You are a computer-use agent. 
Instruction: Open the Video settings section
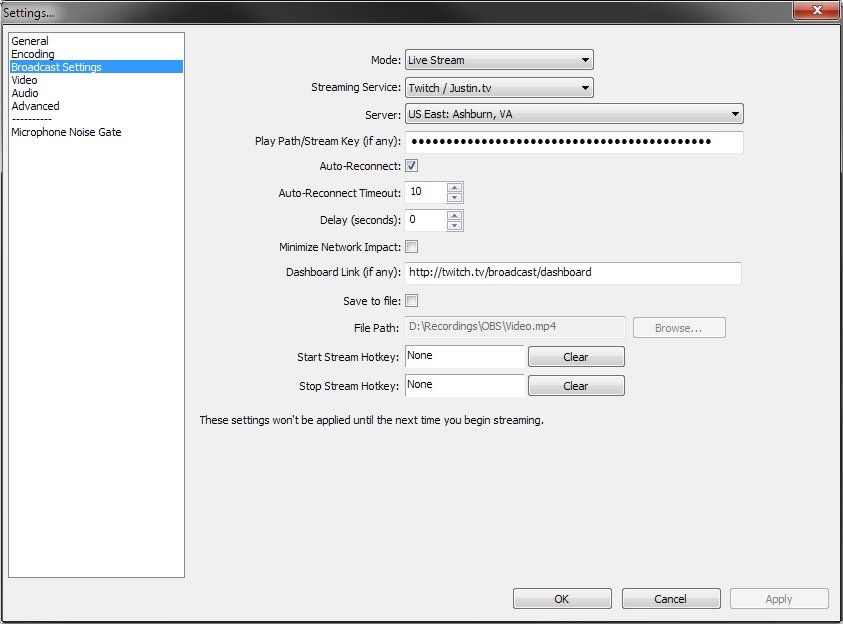coord(24,79)
